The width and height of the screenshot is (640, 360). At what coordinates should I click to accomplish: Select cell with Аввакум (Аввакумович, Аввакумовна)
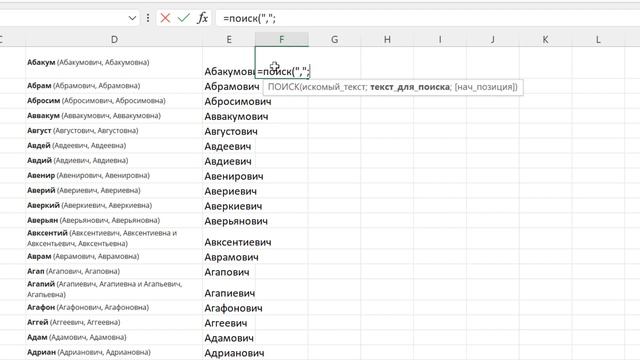coord(114,116)
